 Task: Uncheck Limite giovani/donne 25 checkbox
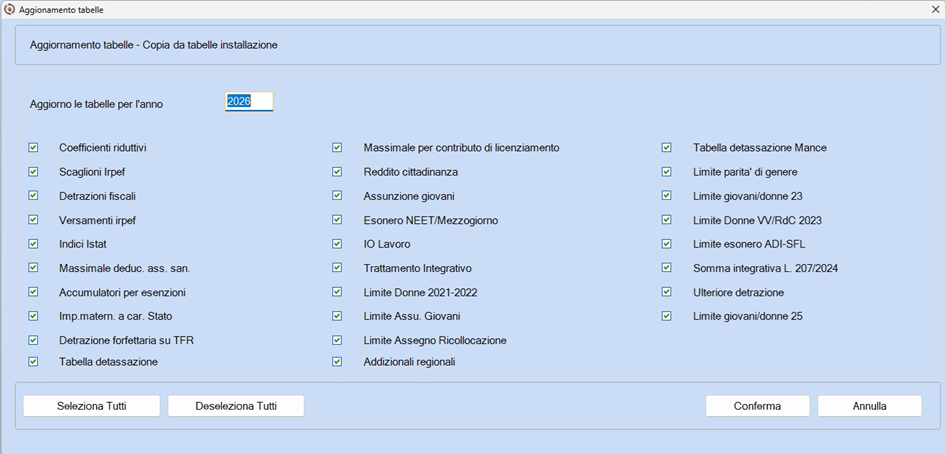(666, 315)
